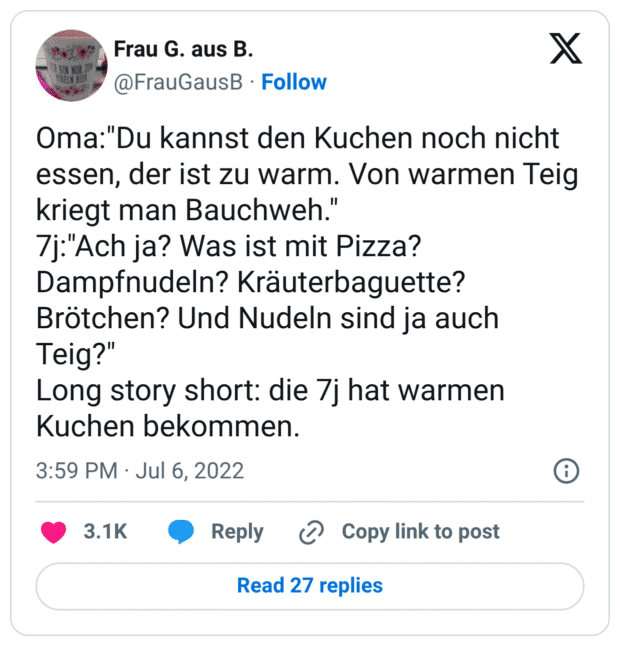Click the @FrauGausB handle
The image size is (620, 646).
178,82
